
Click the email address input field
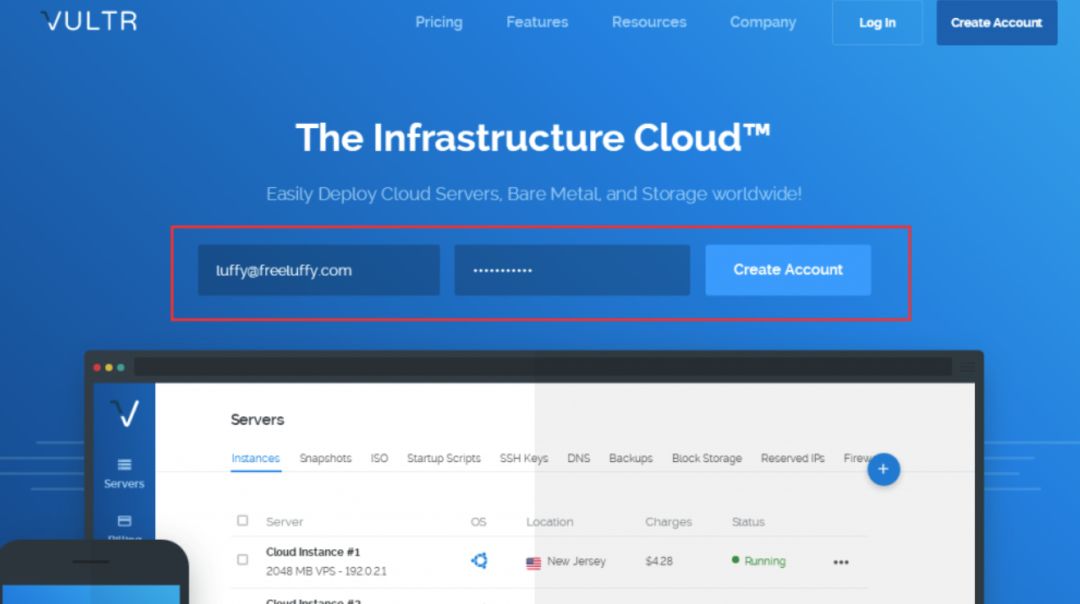pyautogui.click(x=318, y=270)
